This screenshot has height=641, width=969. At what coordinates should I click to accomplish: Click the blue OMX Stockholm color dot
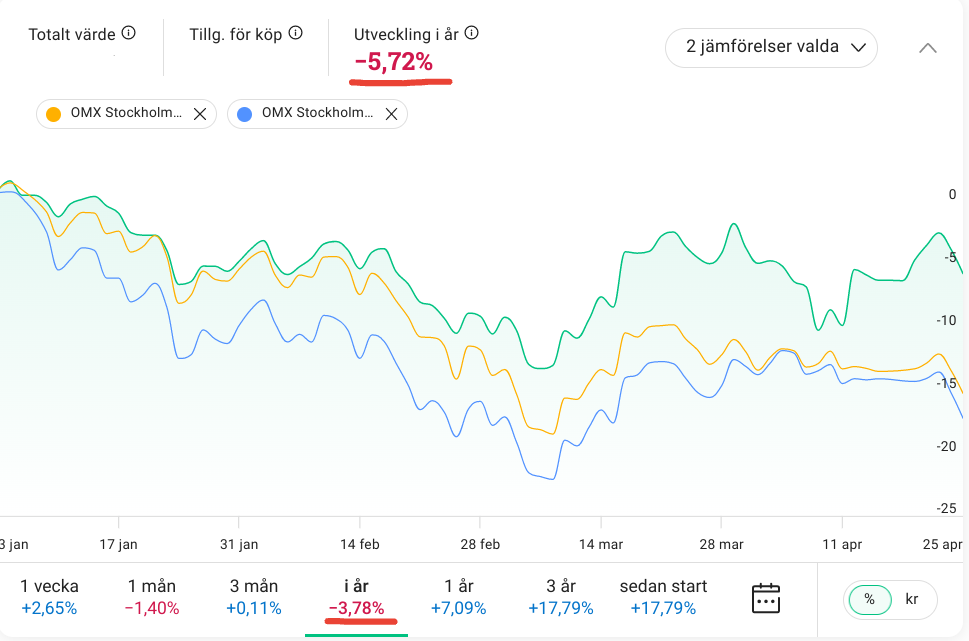point(245,114)
